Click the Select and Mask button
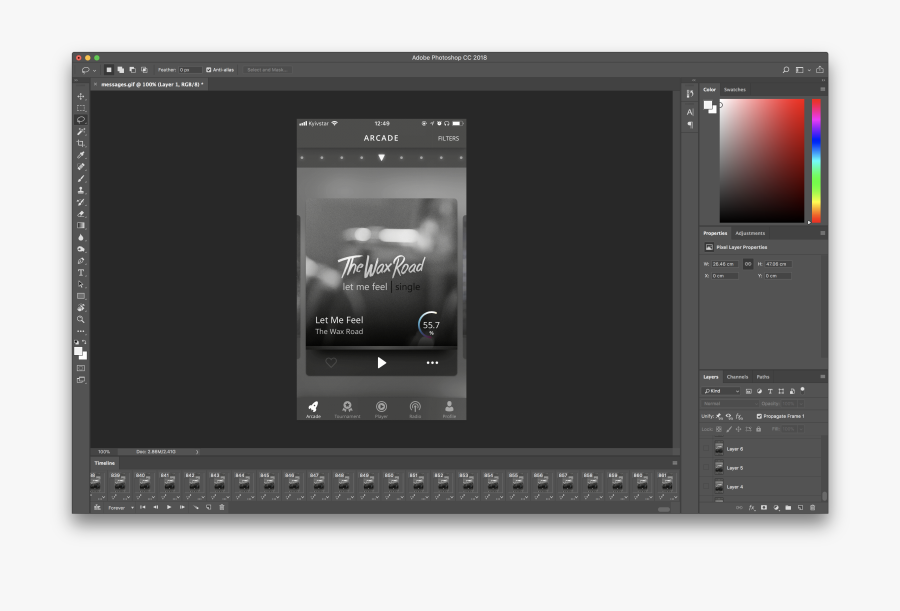The height and width of the screenshot is (611, 900). [x=267, y=70]
